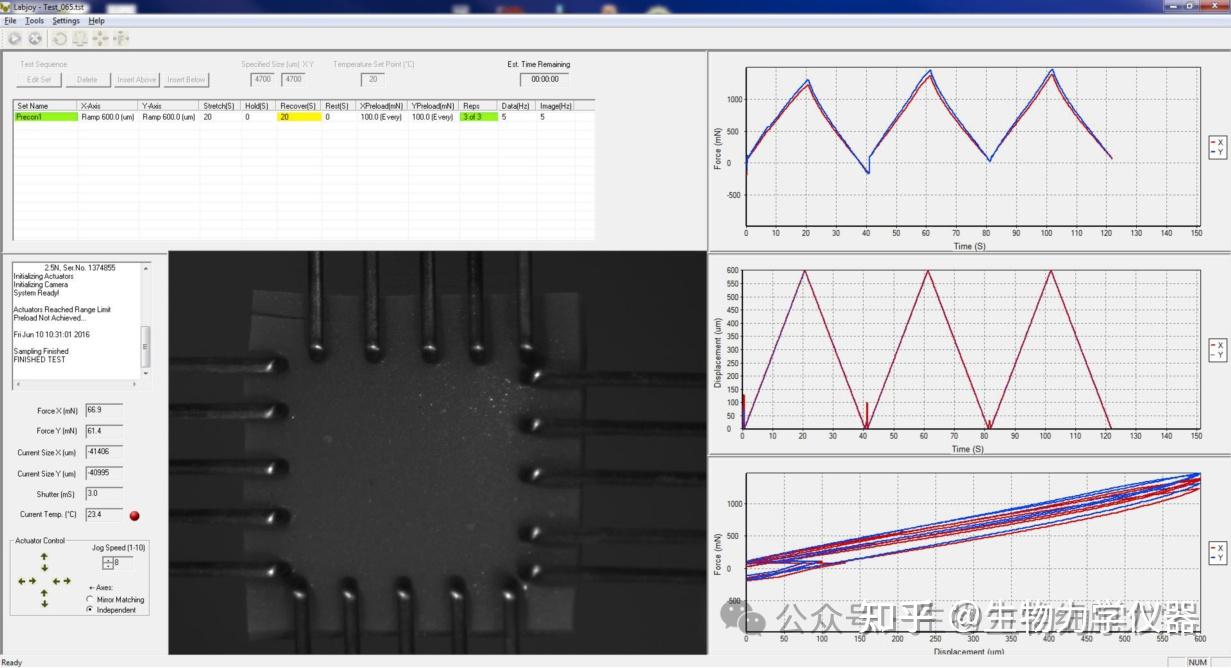Click the bottommost down arrow in Actuator Control
Viewport: 1231px width, 668px height.
44,604
